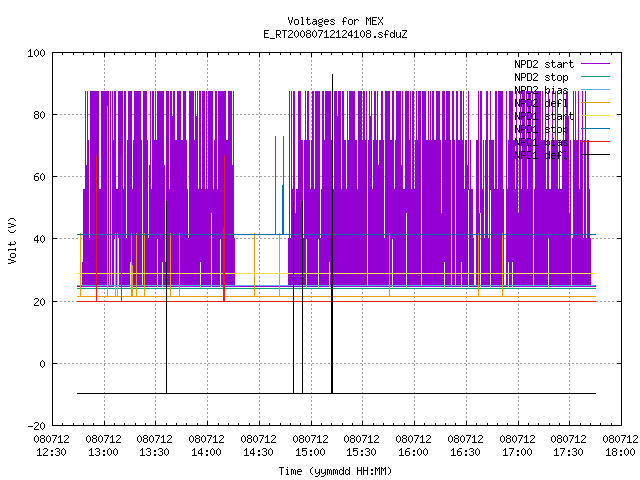Click the x-axis tick label 17:30

click(x=568, y=452)
